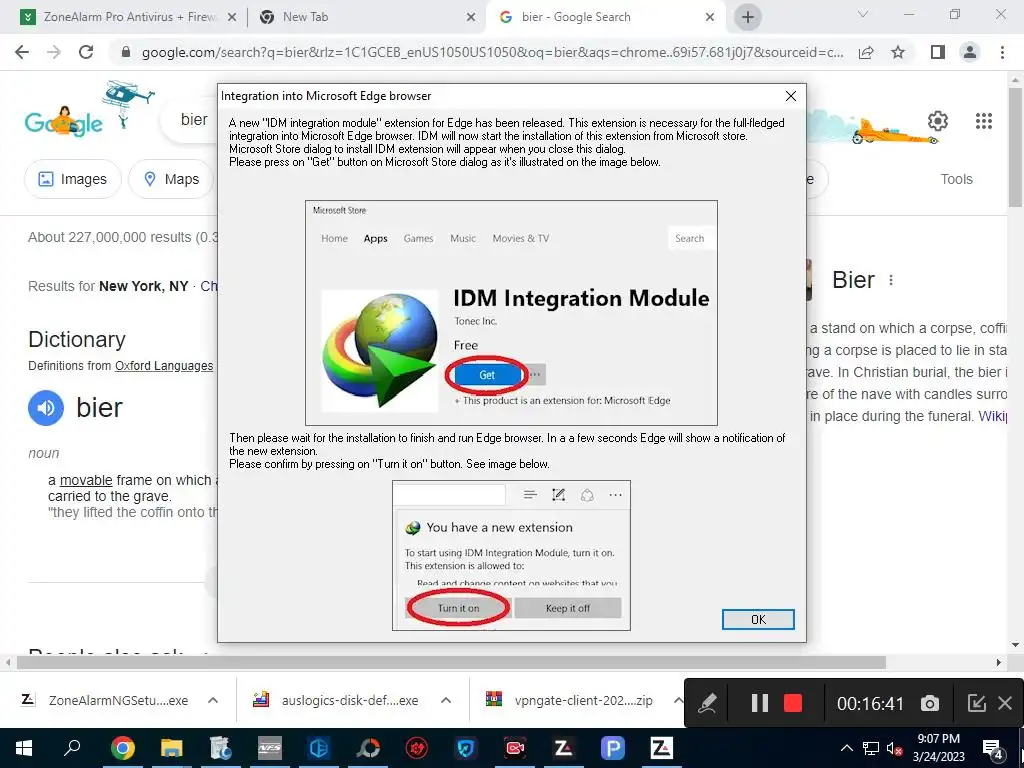Screen dimensions: 1024x768
Task: Open the Chrome profile avatar
Action: tap(970, 52)
